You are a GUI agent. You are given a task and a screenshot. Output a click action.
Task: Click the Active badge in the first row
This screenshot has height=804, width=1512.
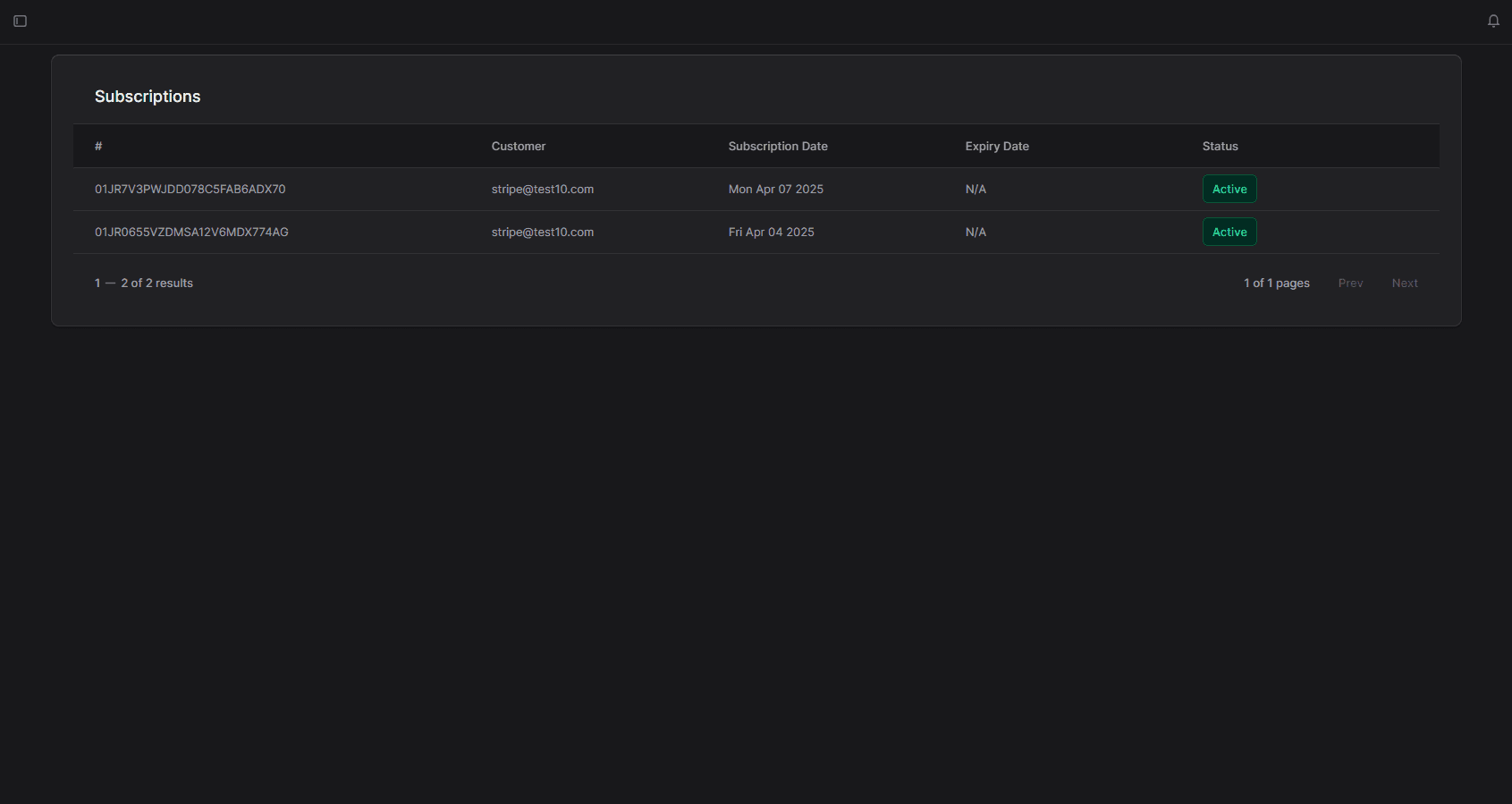tap(1229, 190)
